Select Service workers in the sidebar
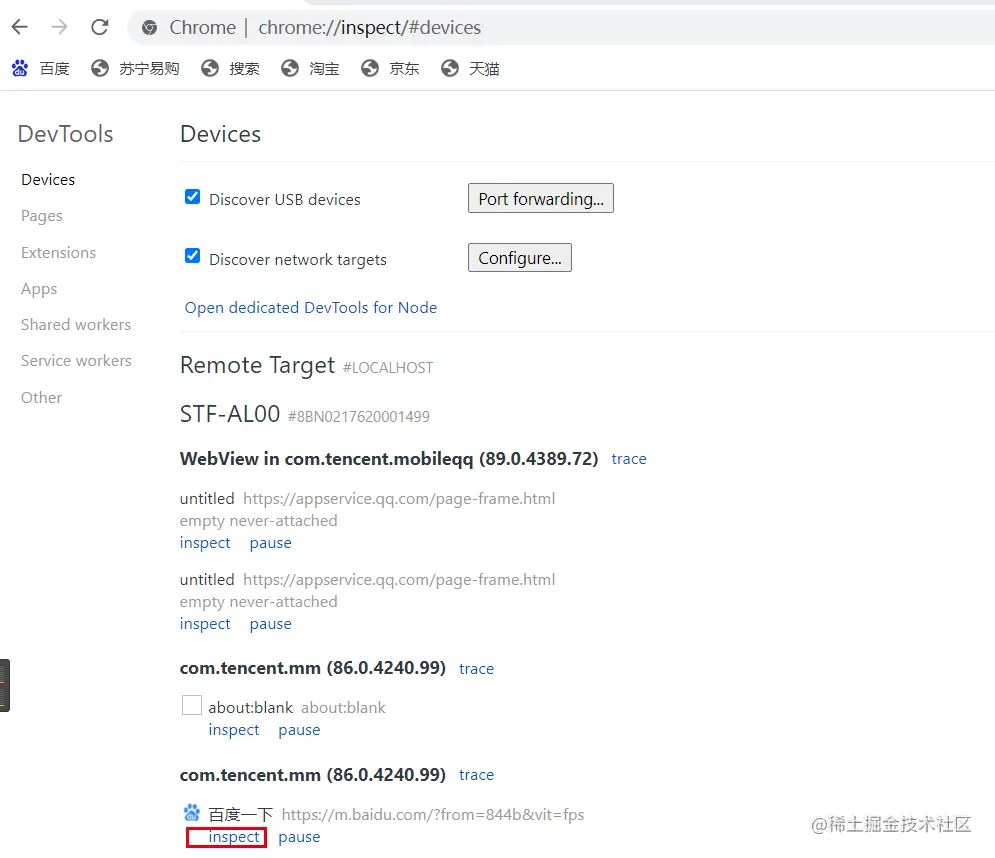The height and width of the screenshot is (858, 995). pyautogui.click(x=76, y=360)
